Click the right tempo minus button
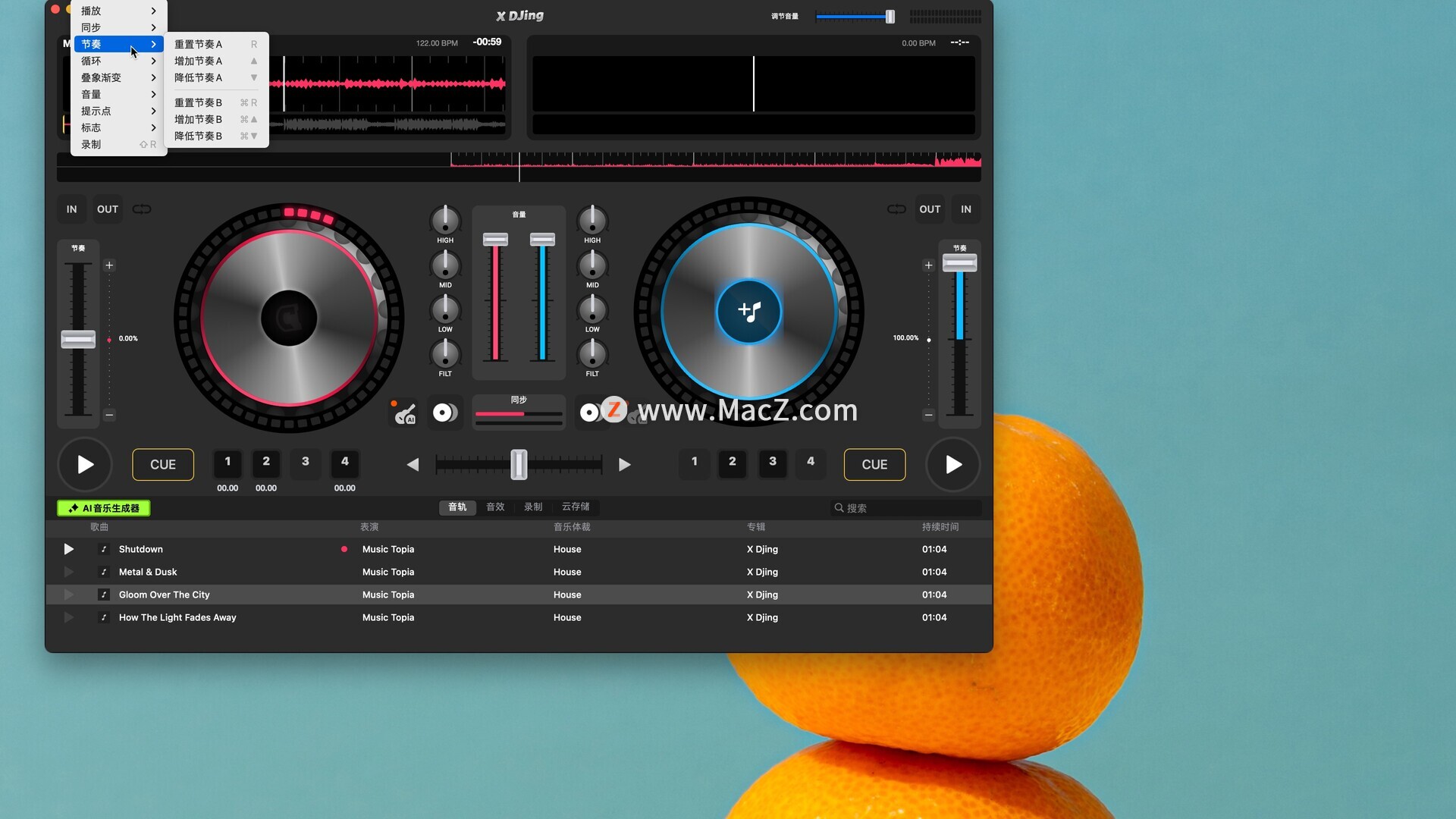Image resolution: width=1456 pixels, height=819 pixels. [929, 415]
